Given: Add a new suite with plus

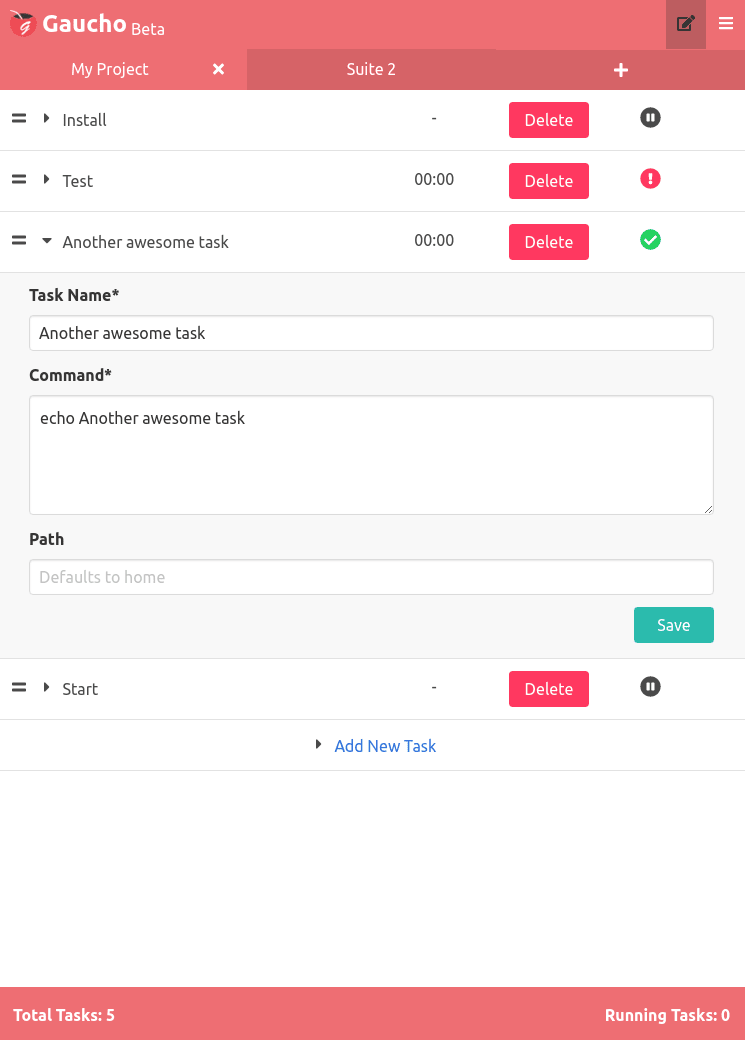Looking at the screenshot, I should click(621, 70).
